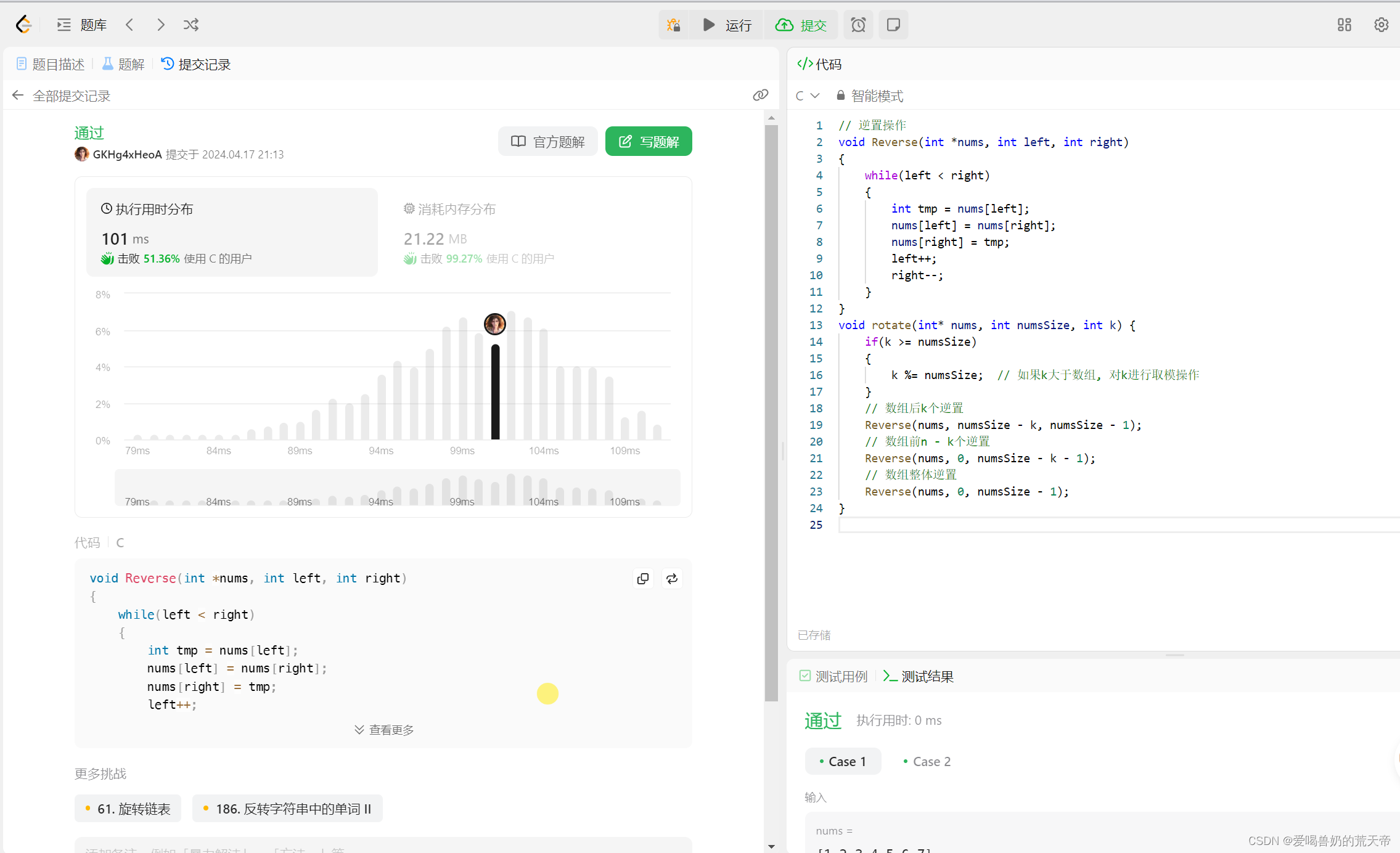Image resolution: width=1400 pixels, height=853 pixels.
Task: Submit the solution with 提交
Action: pos(801,25)
